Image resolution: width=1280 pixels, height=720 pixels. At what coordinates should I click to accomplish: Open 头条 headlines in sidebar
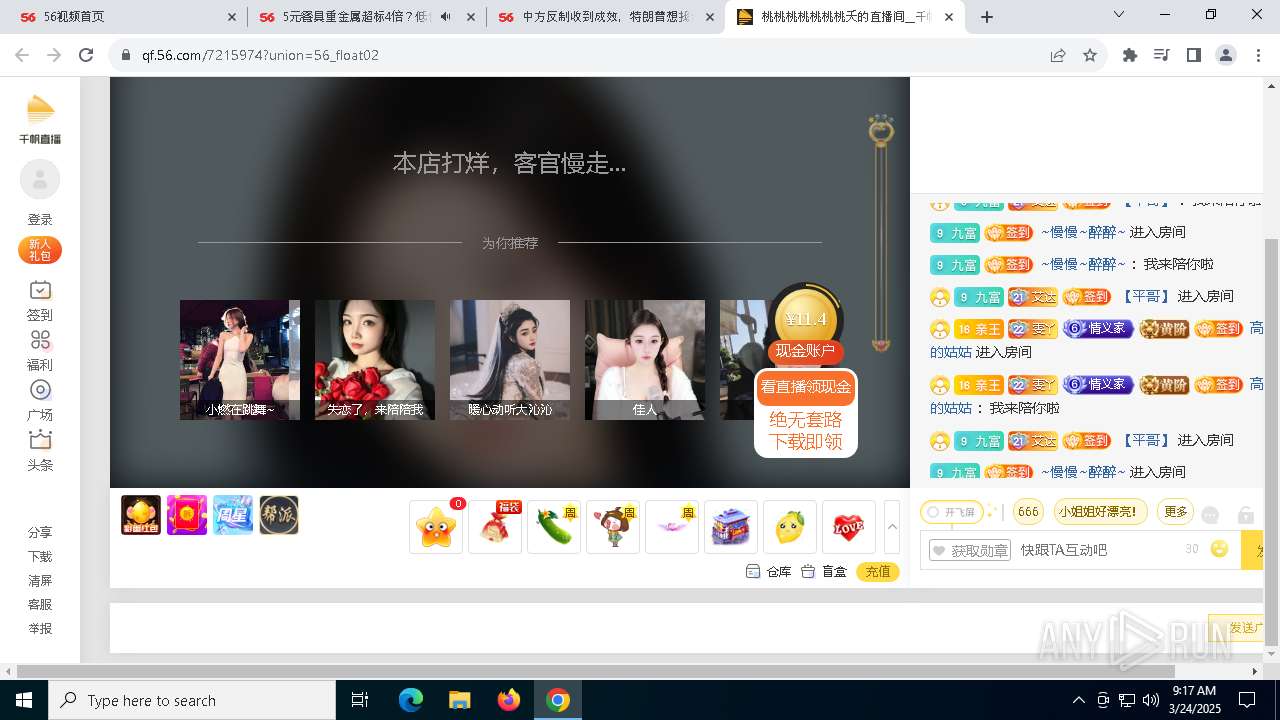40,450
